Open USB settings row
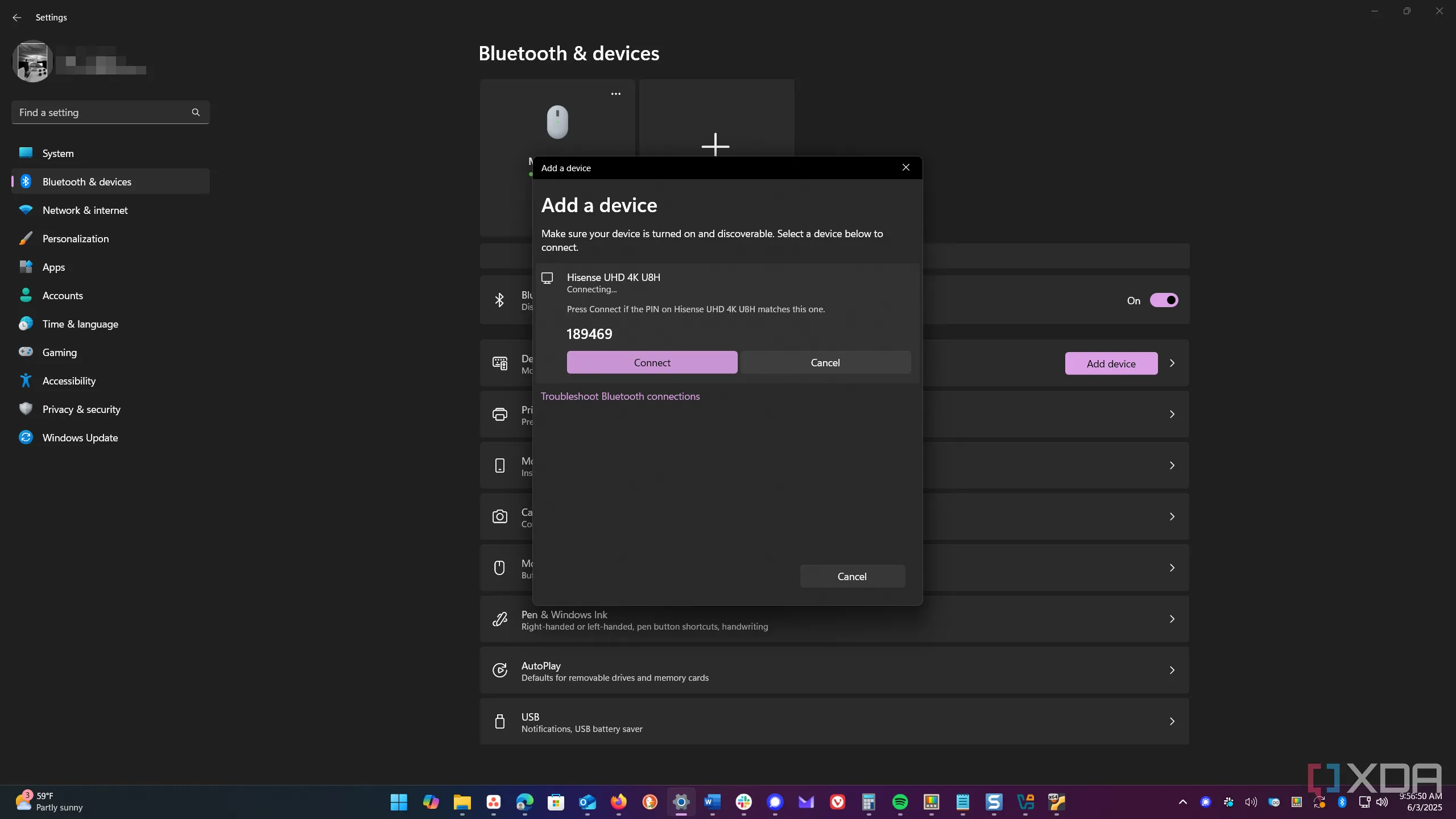1456x819 pixels. click(x=834, y=722)
